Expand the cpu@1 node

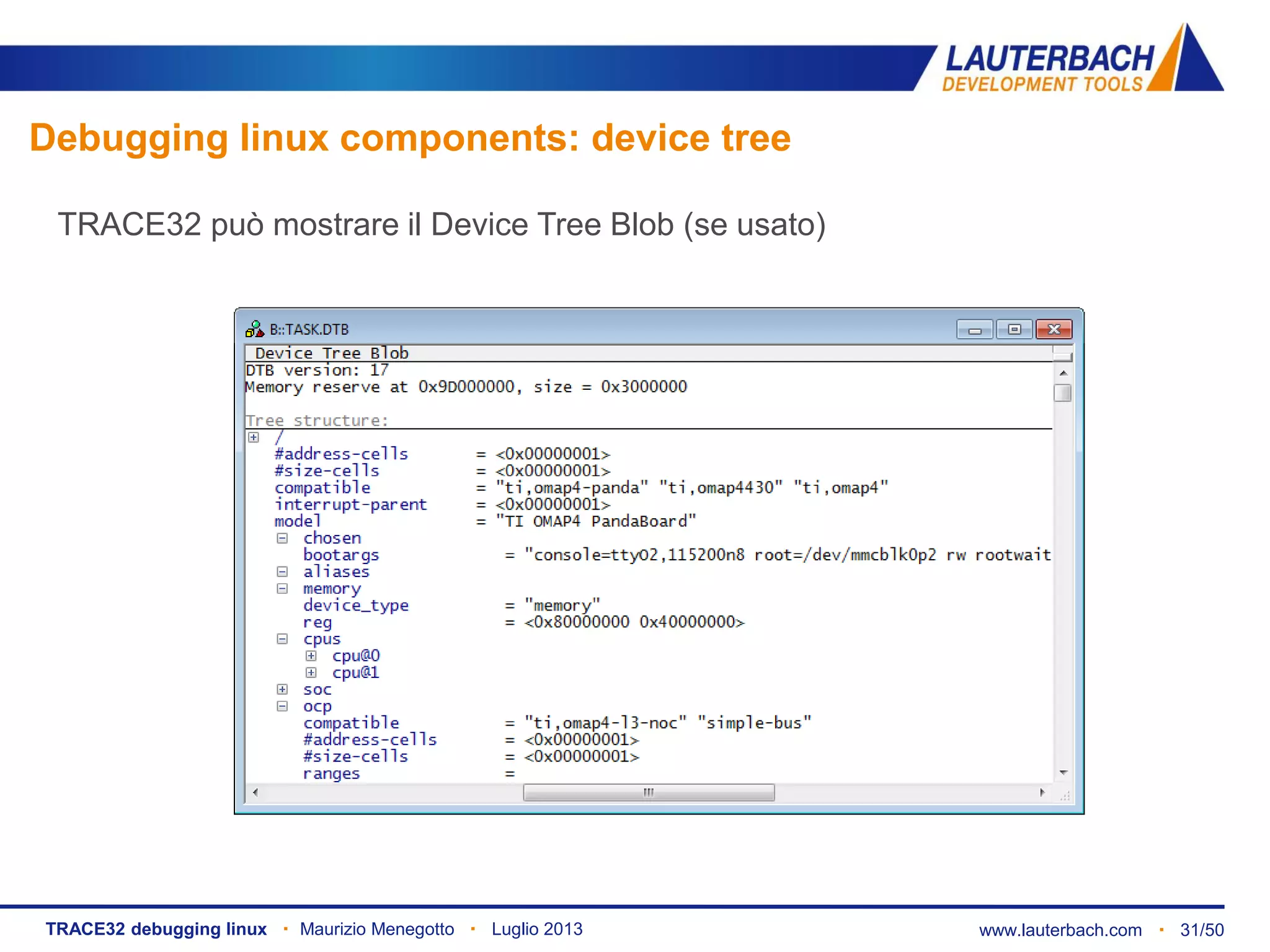pos(311,672)
